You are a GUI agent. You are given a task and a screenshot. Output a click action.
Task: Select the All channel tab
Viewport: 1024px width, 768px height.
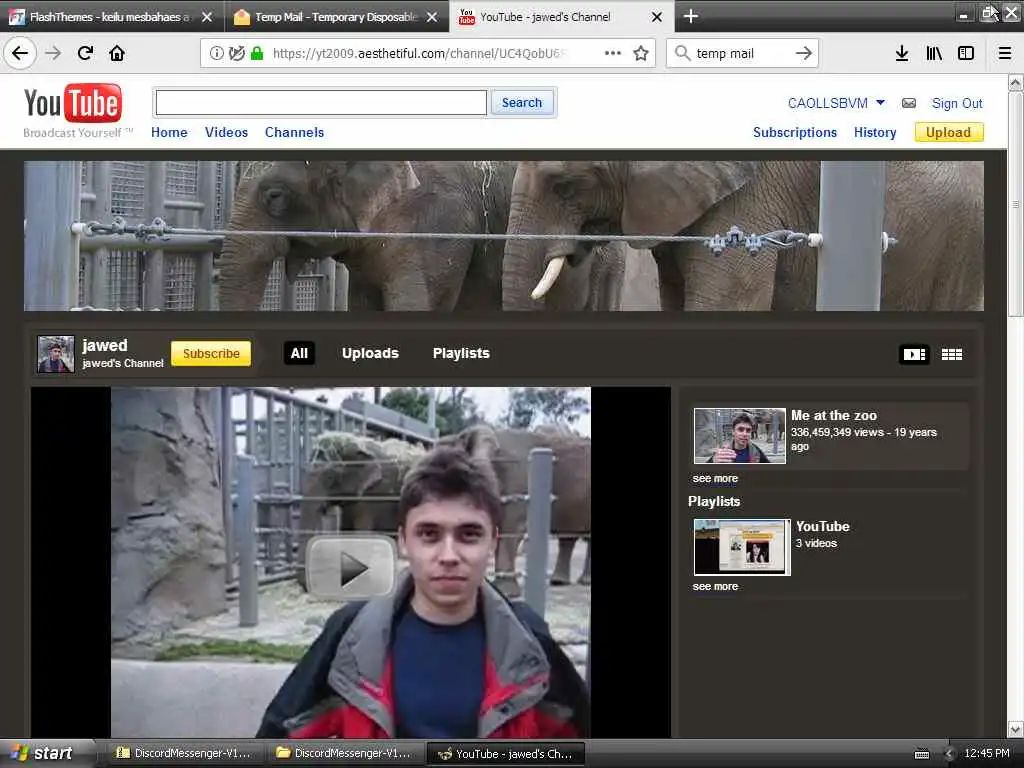[x=299, y=353]
